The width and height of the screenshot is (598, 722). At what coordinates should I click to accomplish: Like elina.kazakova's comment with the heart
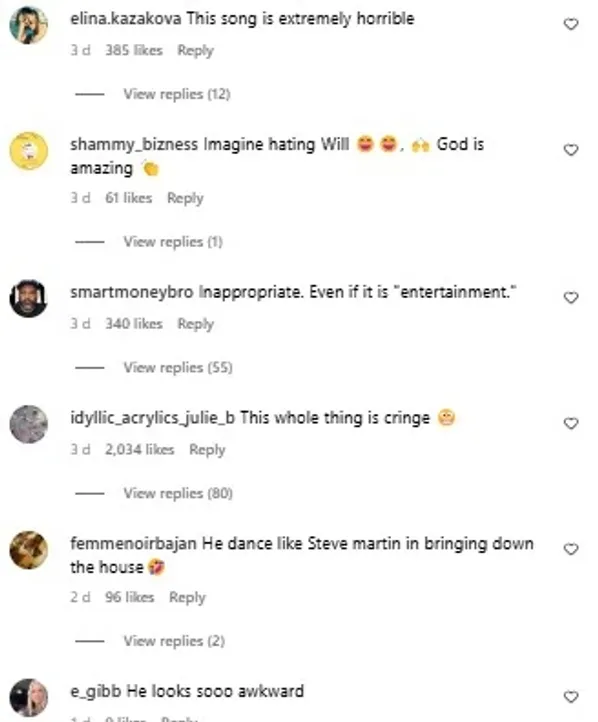pos(571,24)
